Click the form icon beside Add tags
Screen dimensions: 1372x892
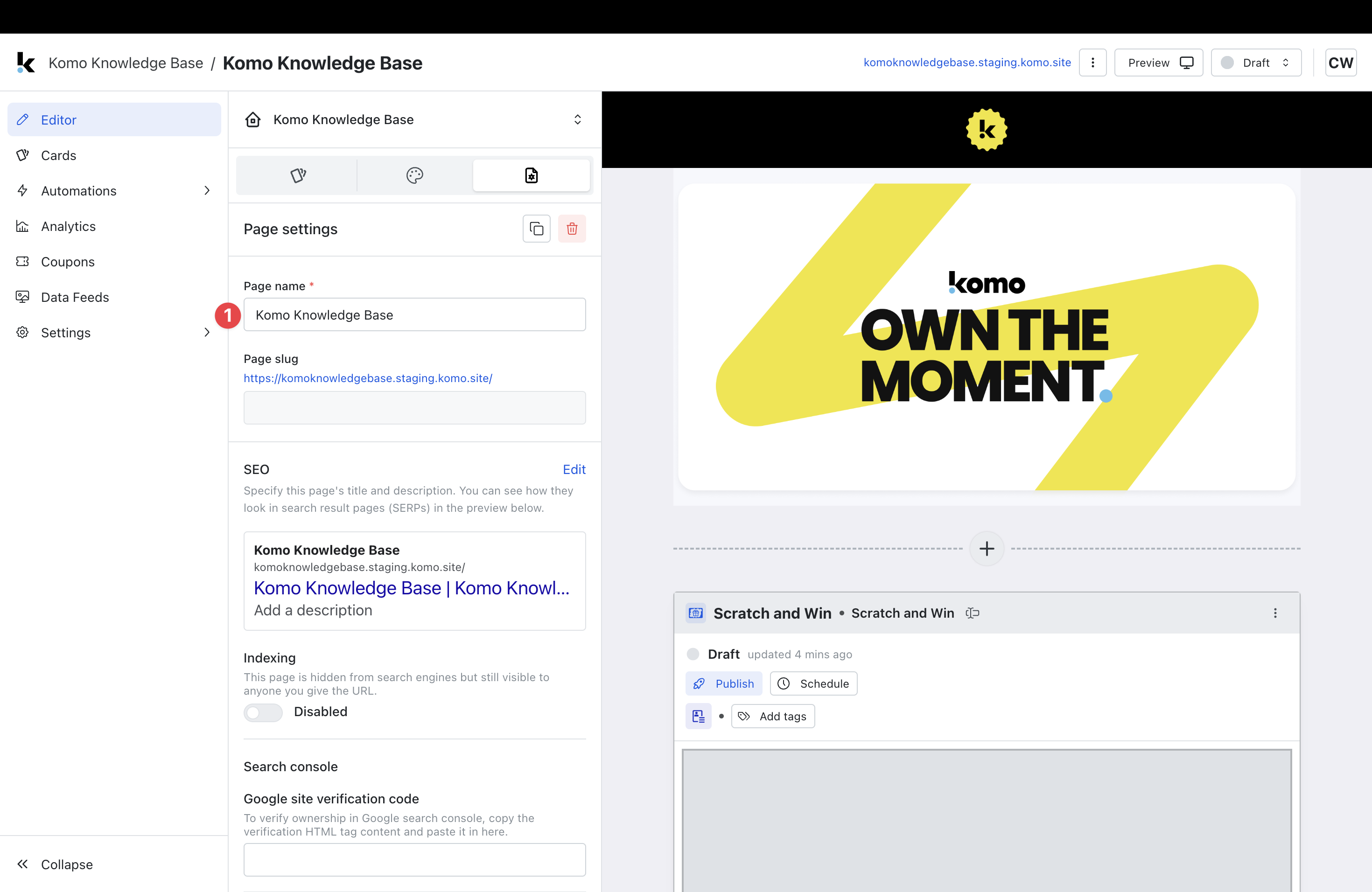(698, 716)
